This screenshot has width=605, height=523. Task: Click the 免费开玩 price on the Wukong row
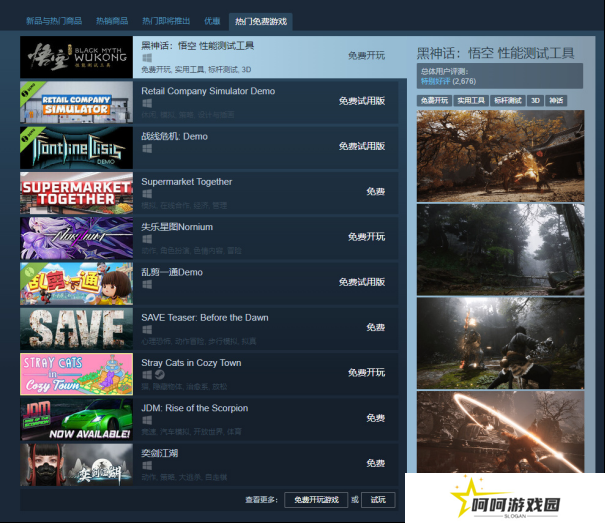point(367,56)
